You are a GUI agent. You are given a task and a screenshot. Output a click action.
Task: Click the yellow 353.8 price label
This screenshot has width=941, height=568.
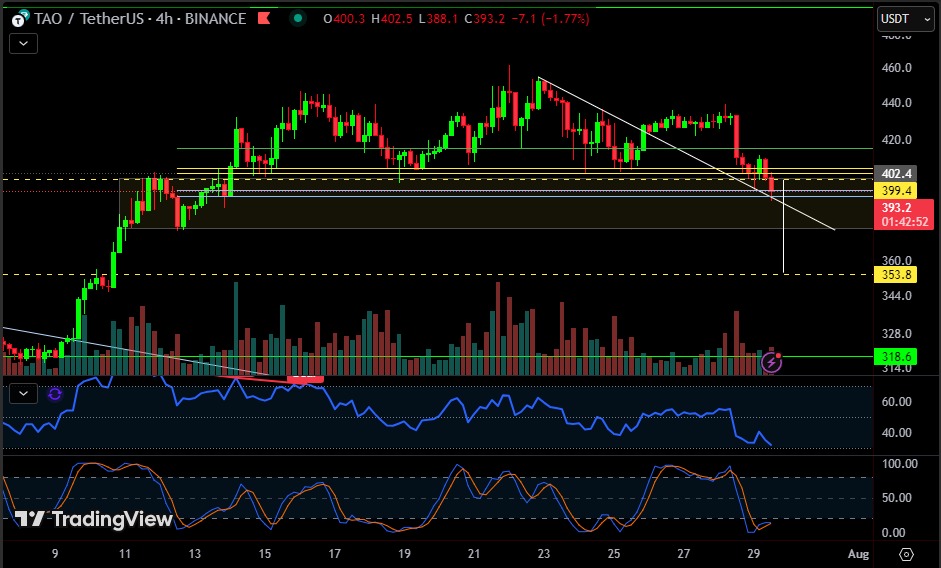pos(896,274)
